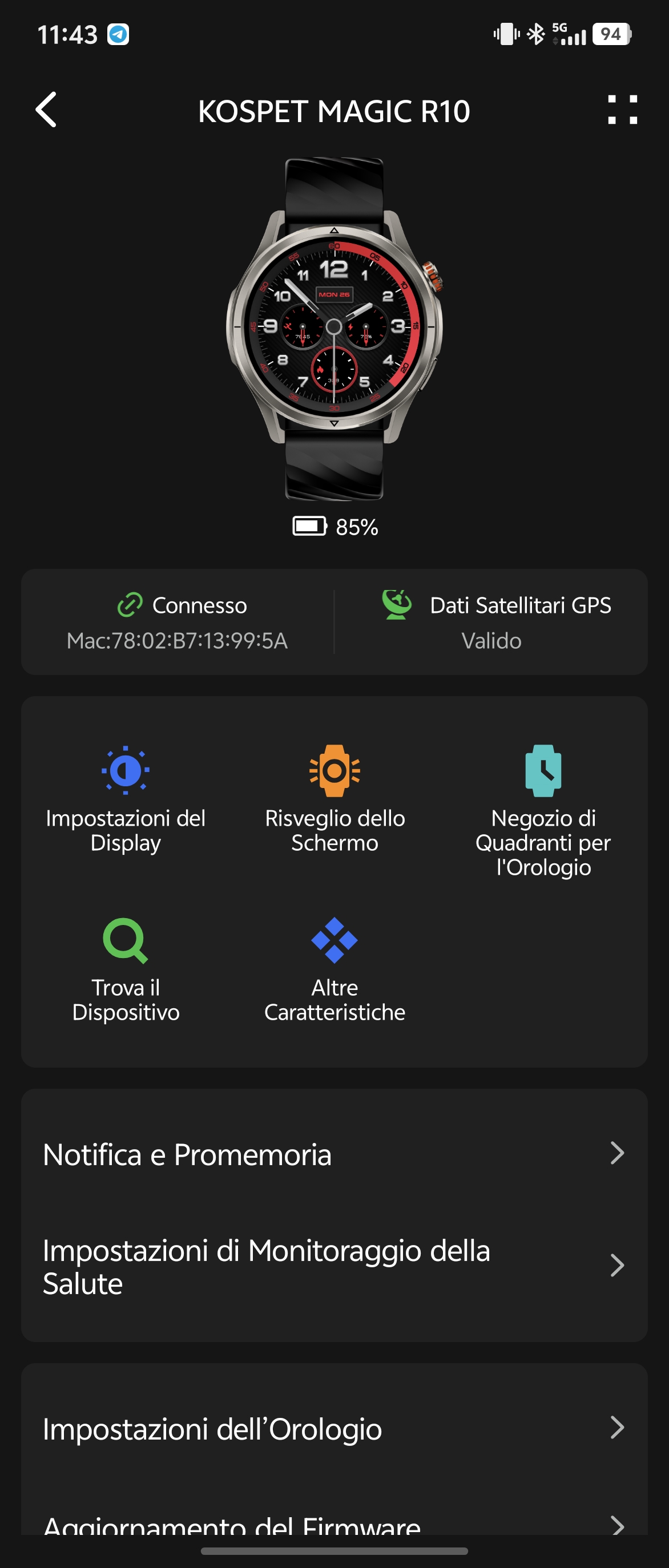Image resolution: width=669 pixels, height=1568 pixels.
Task: Open the teal watch face store icon
Action: (x=543, y=770)
